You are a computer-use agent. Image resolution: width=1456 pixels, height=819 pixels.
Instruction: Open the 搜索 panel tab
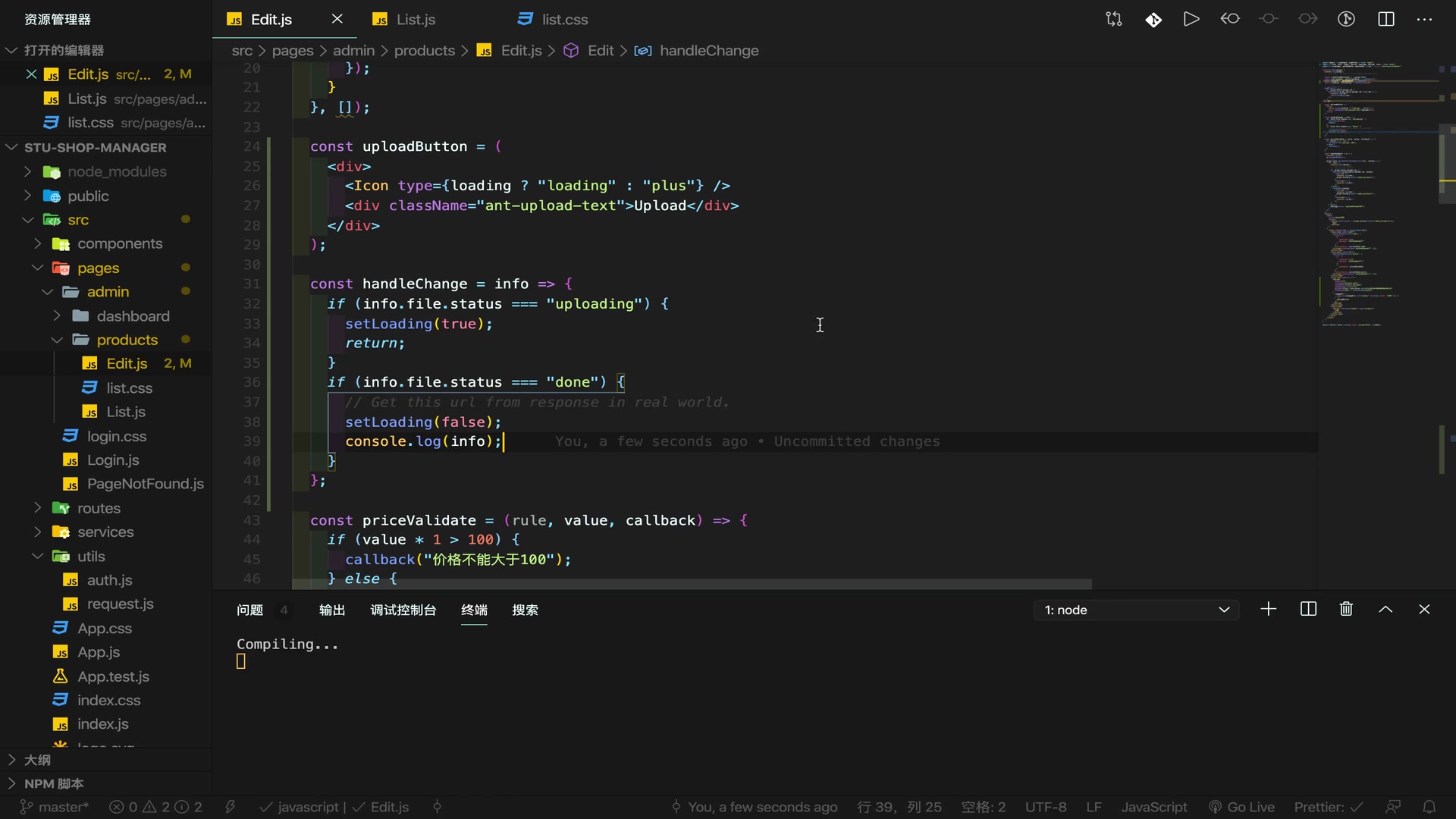524,610
